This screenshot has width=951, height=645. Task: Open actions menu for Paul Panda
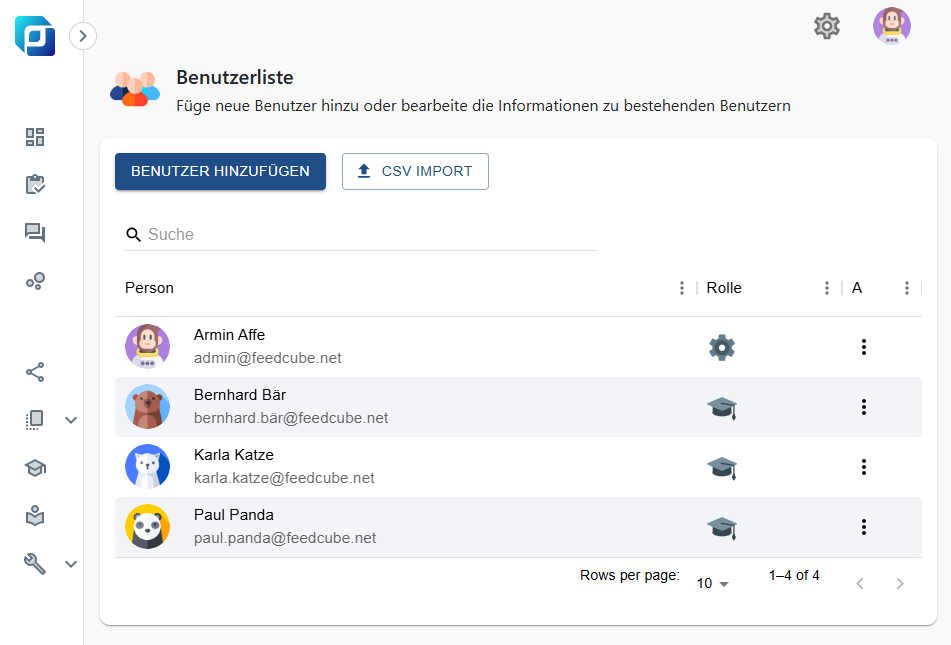pyautogui.click(x=864, y=527)
